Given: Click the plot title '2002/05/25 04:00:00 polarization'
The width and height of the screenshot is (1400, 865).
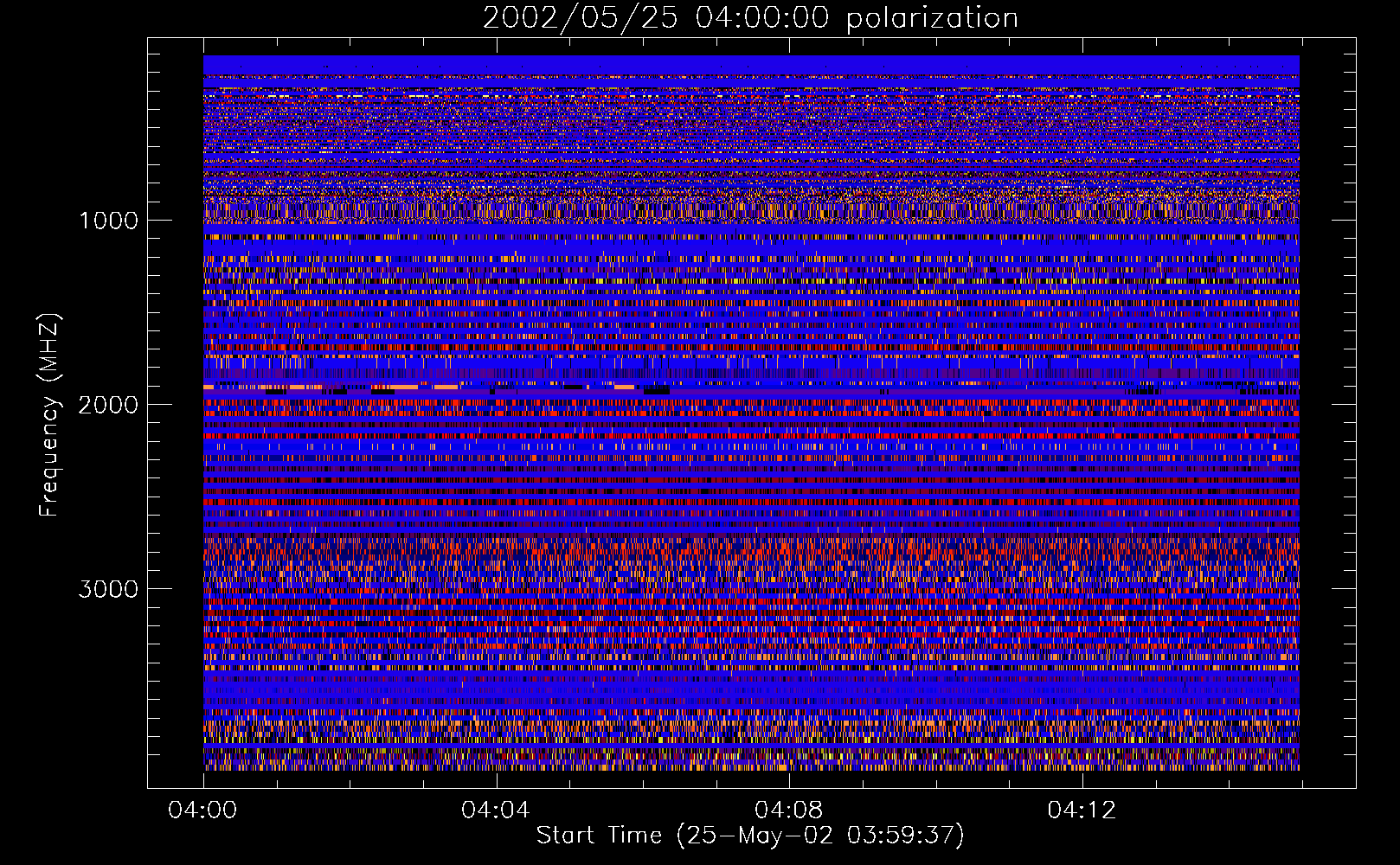Looking at the screenshot, I should (750, 18).
